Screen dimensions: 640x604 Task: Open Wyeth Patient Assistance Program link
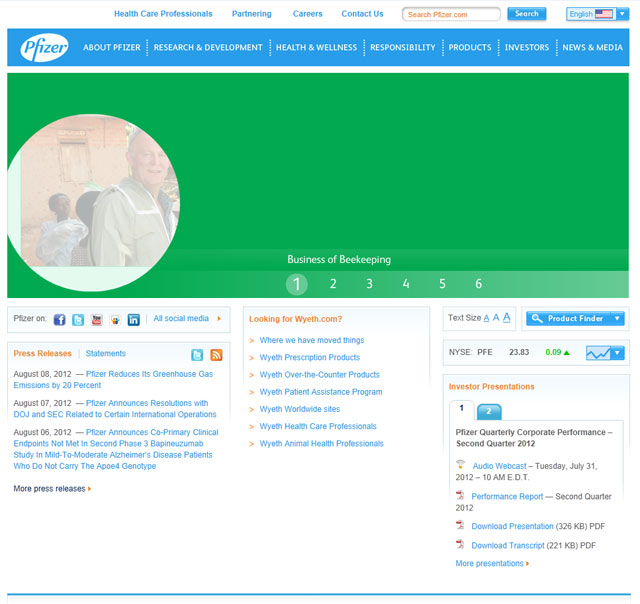pyautogui.click(x=321, y=392)
